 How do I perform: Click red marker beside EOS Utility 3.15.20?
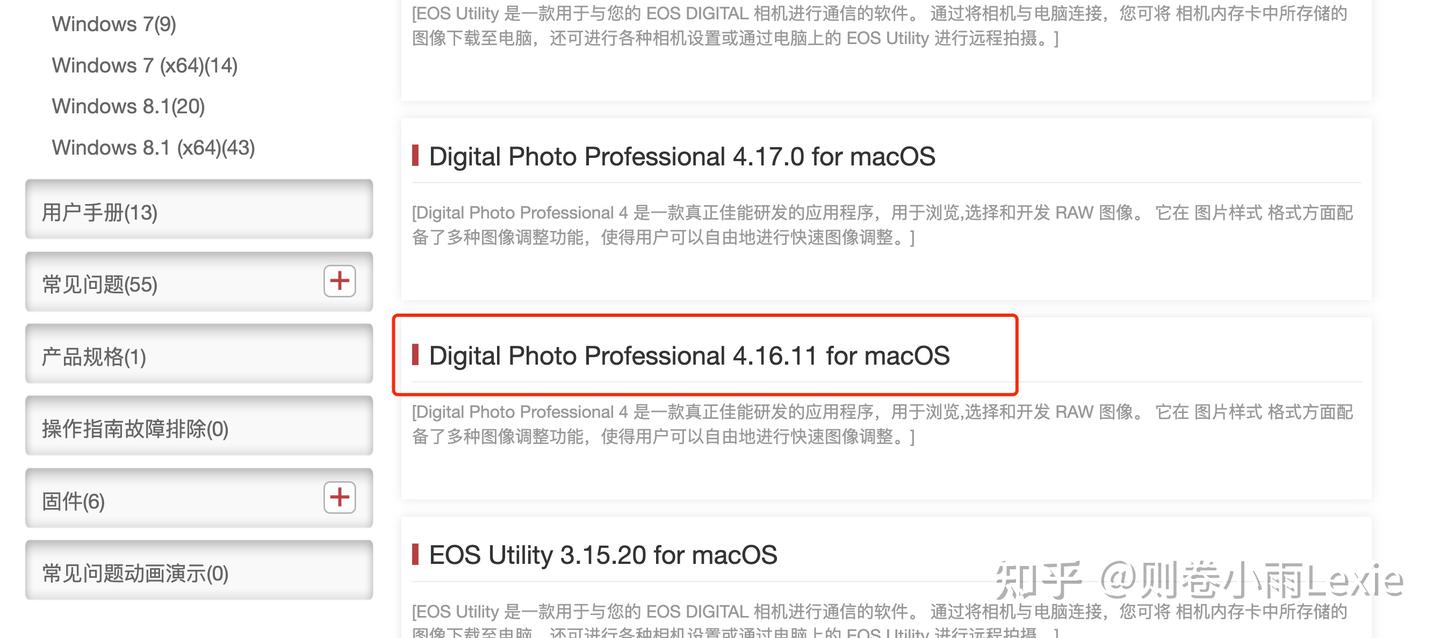click(415, 554)
